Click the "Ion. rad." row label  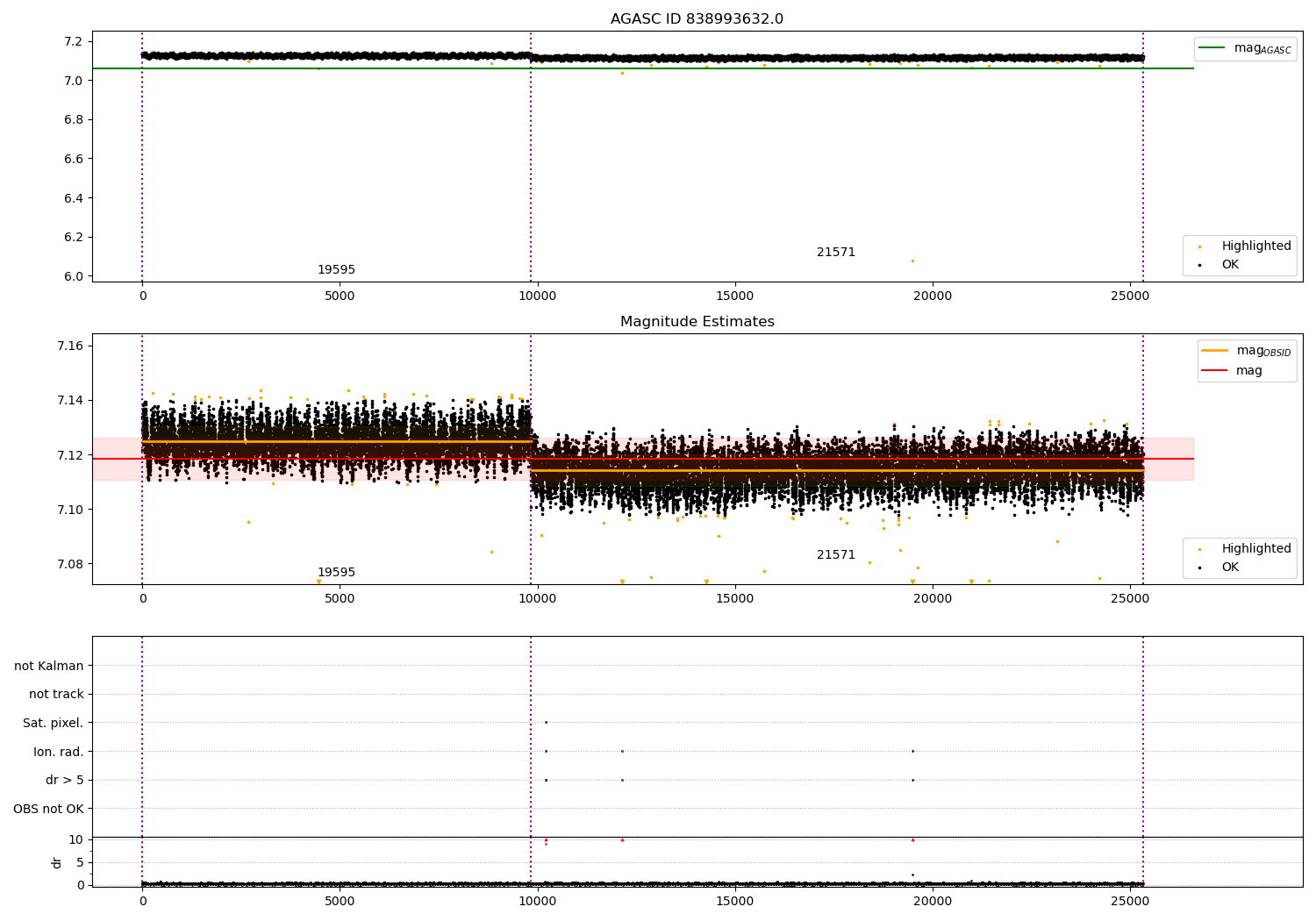click(59, 752)
